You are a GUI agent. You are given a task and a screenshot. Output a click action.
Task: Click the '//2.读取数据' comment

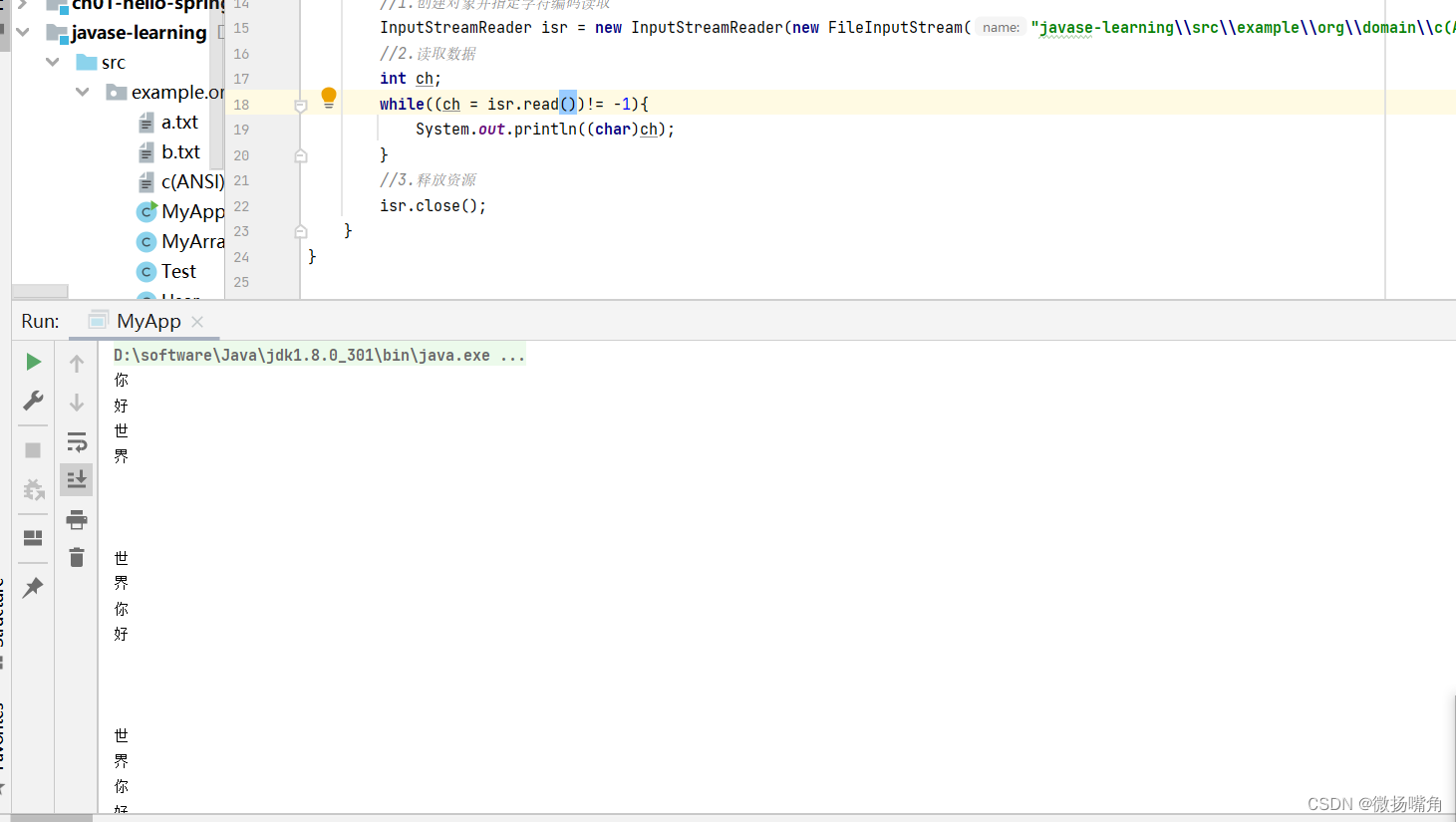coord(428,54)
